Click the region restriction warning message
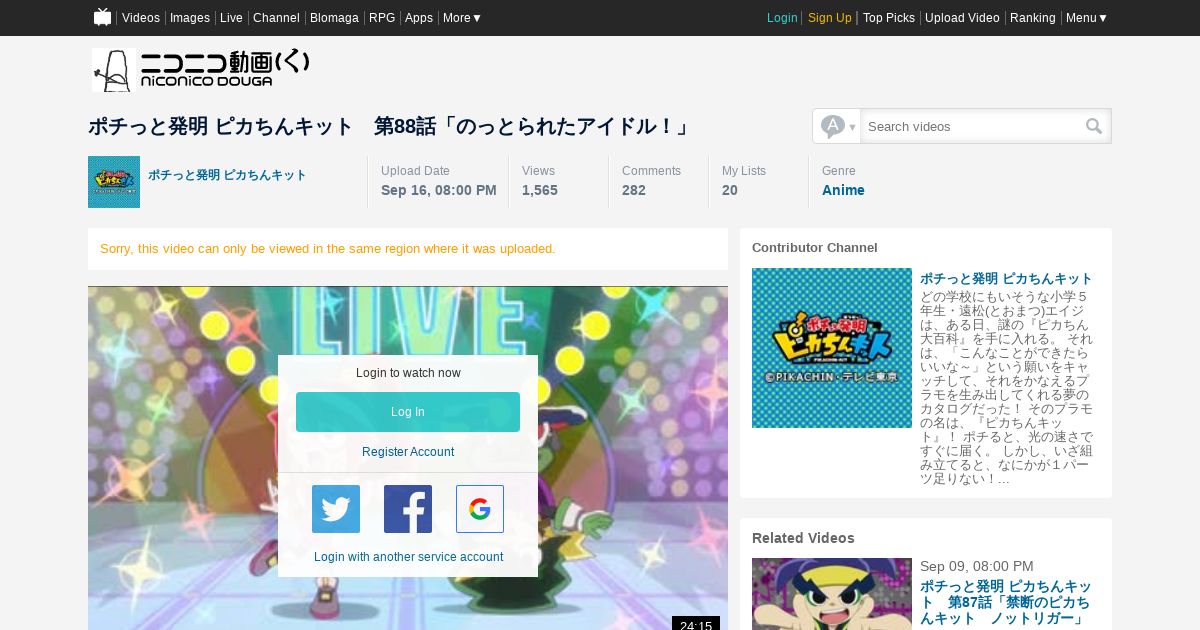The height and width of the screenshot is (630, 1200). (328, 249)
